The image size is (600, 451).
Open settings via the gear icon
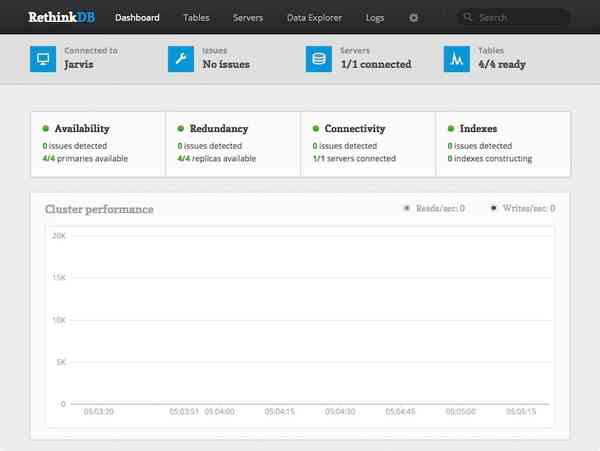(413, 18)
